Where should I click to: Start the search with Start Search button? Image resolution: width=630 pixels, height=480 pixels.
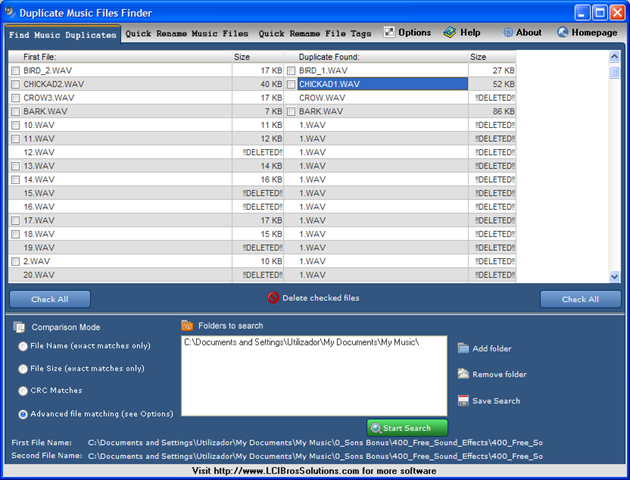click(407, 428)
